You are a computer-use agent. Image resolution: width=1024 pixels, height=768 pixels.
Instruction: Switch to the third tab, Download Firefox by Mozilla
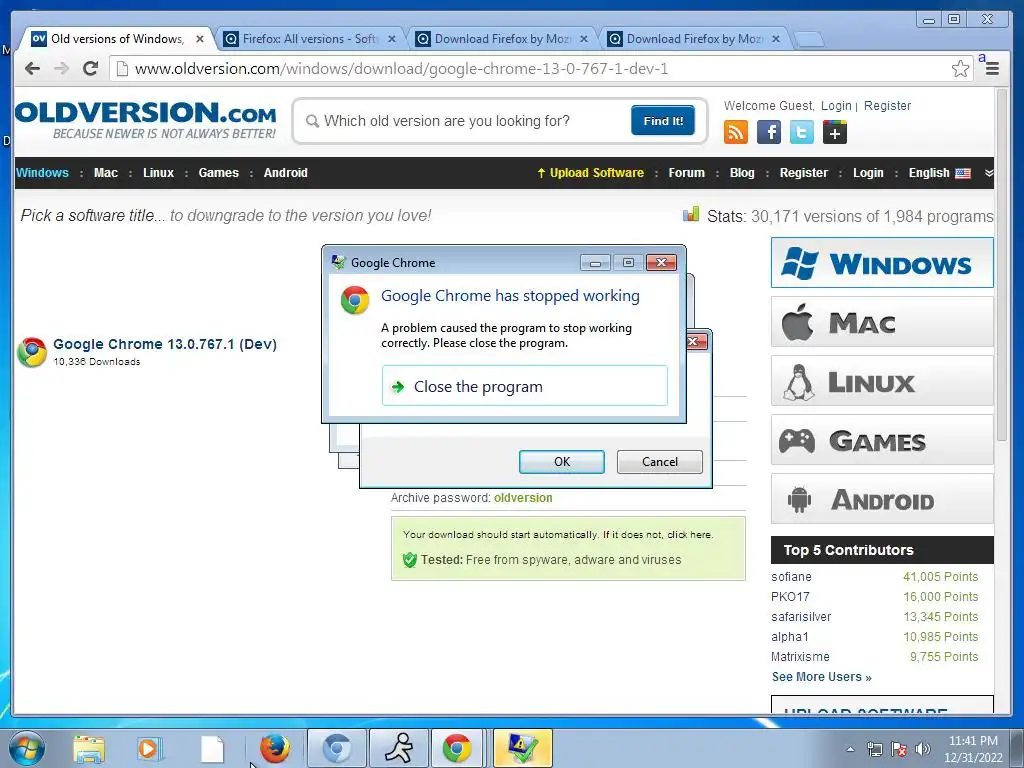[x=502, y=39]
